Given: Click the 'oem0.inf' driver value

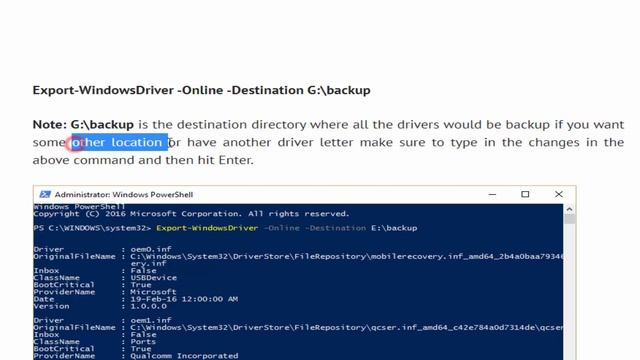Looking at the screenshot, I should click(151, 249).
